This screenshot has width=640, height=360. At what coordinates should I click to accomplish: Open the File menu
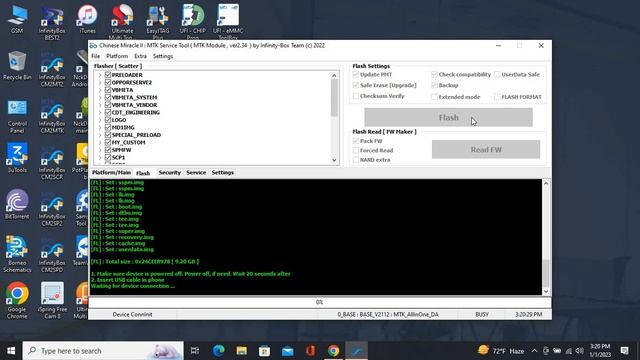[x=96, y=56]
